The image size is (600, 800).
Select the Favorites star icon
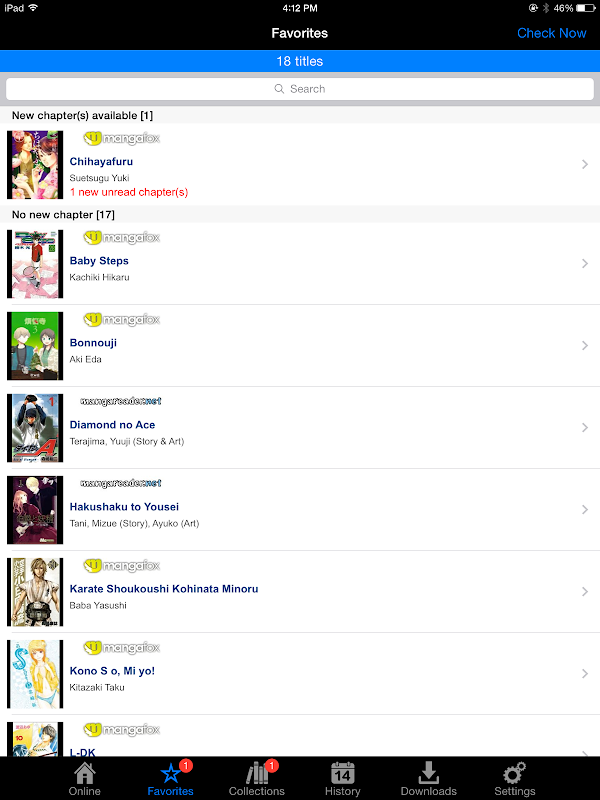[x=170, y=773]
